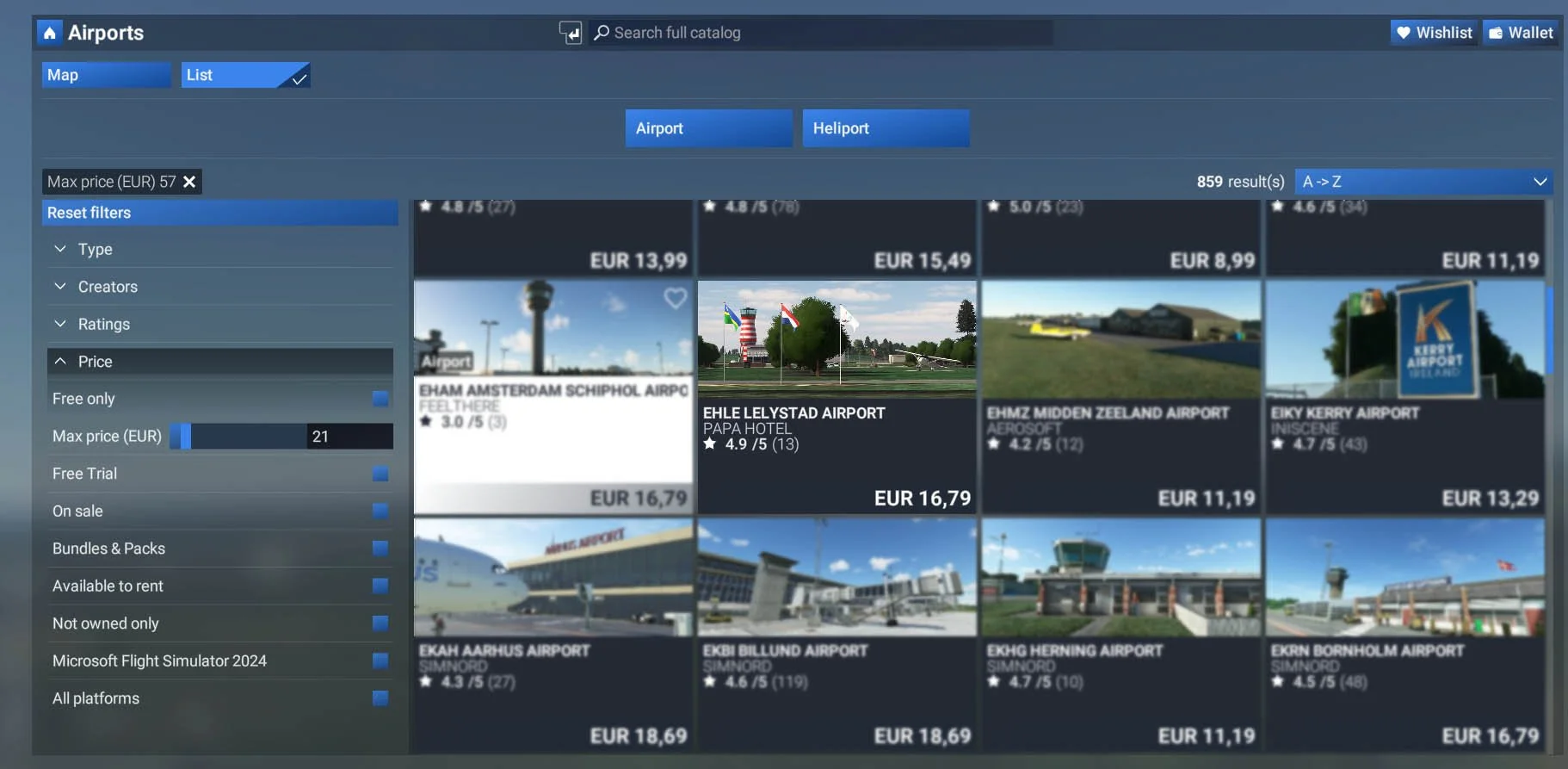Toggle the Bundles & Packs checkbox
Viewport: 1568px width, 769px height.
tap(380, 549)
